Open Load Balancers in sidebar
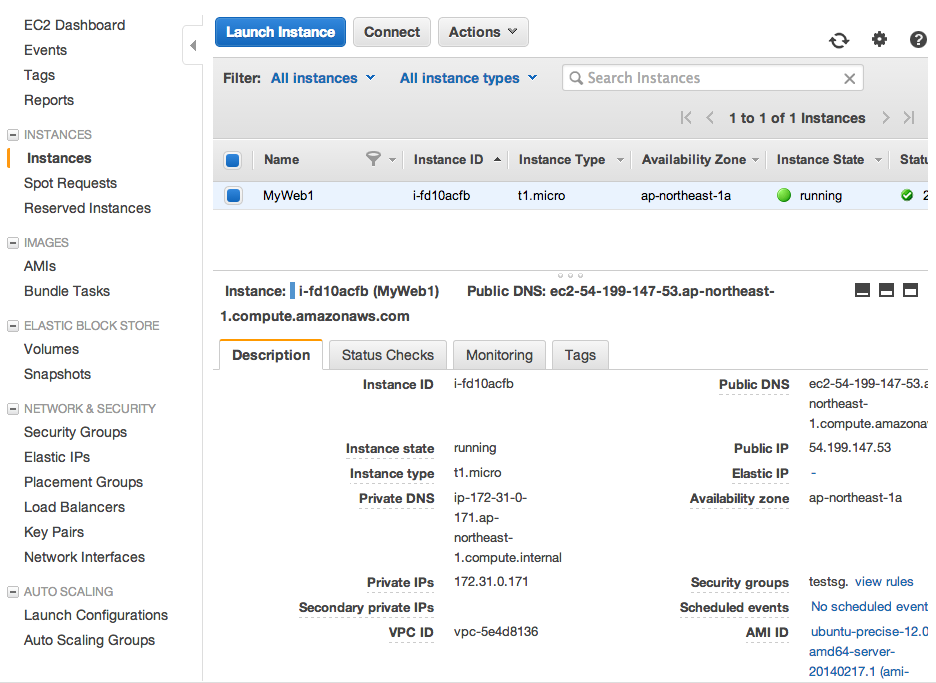The height and width of the screenshot is (683, 936). coord(75,507)
